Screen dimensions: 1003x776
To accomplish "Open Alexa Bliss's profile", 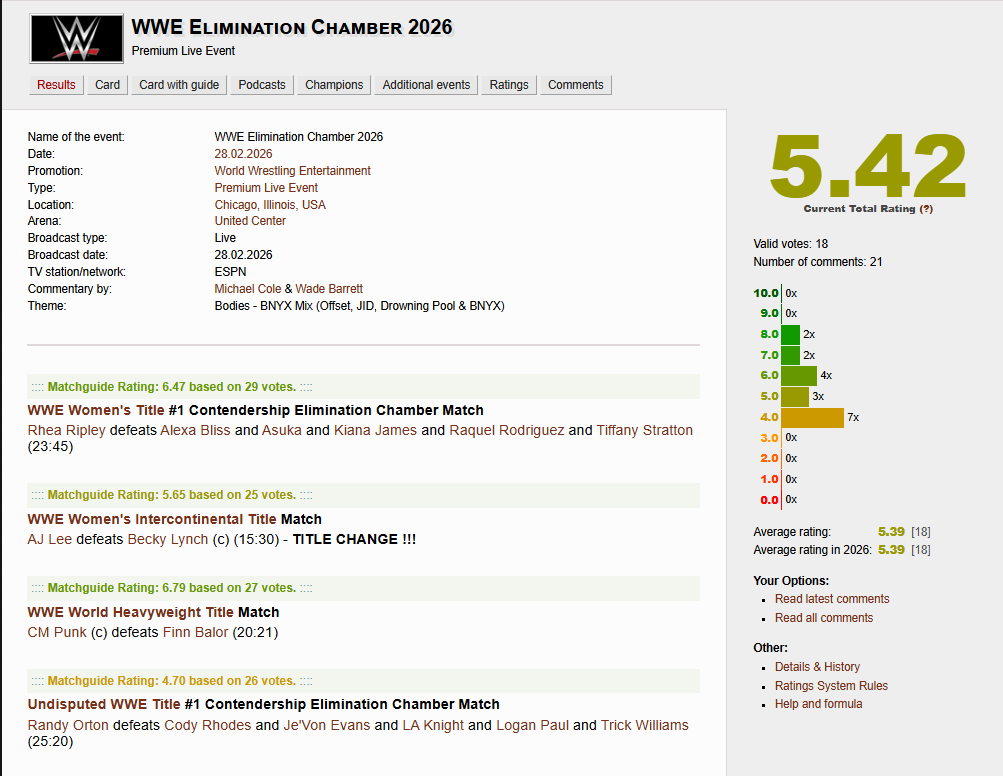I will [x=195, y=430].
